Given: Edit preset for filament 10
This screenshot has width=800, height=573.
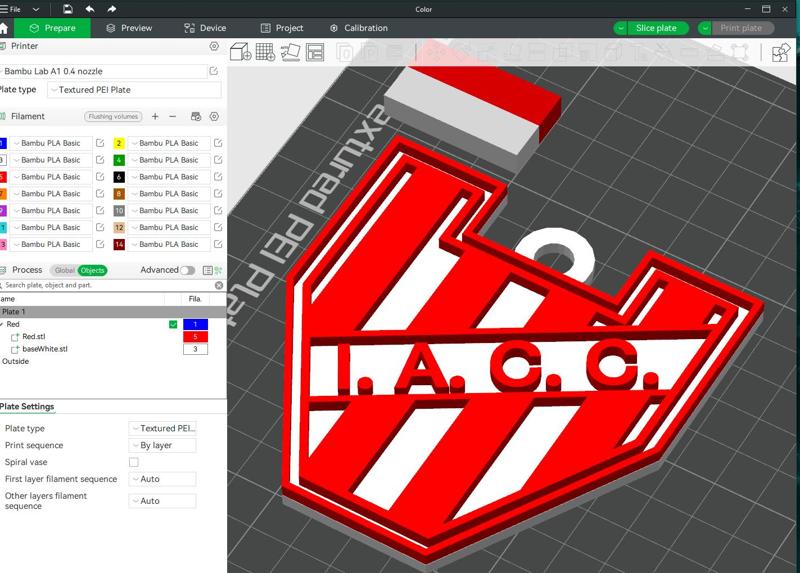Looking at the screenshot, I should pos(218,210).
